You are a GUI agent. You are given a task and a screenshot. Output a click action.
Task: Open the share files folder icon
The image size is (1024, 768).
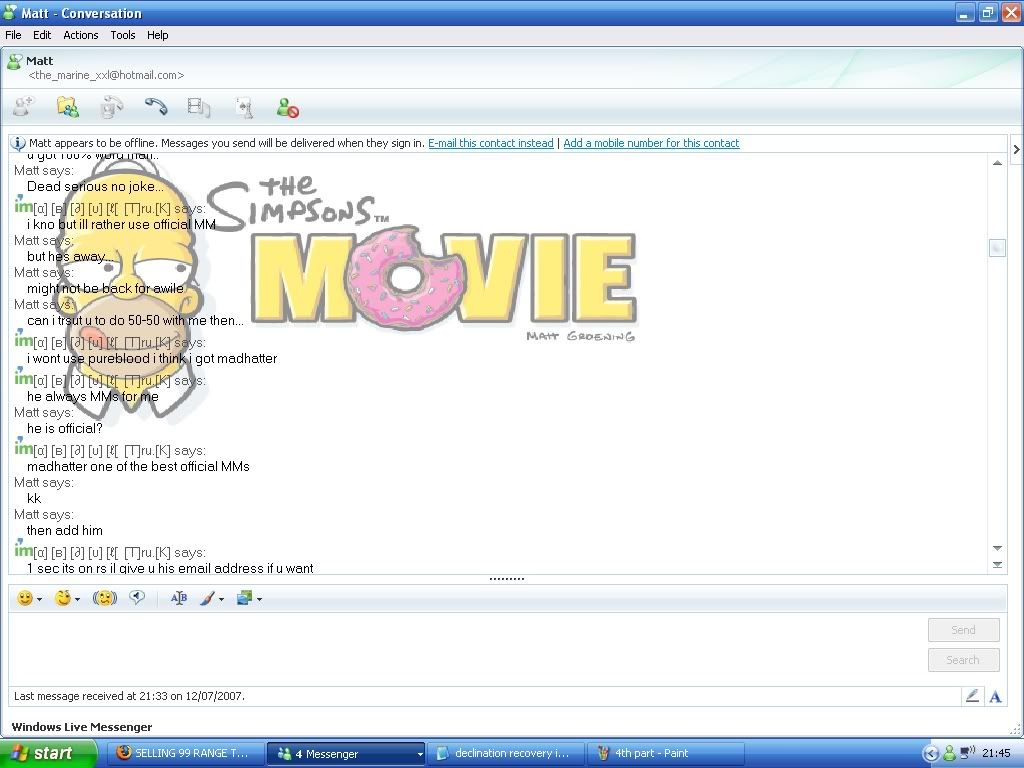click(x=67, y=107)
